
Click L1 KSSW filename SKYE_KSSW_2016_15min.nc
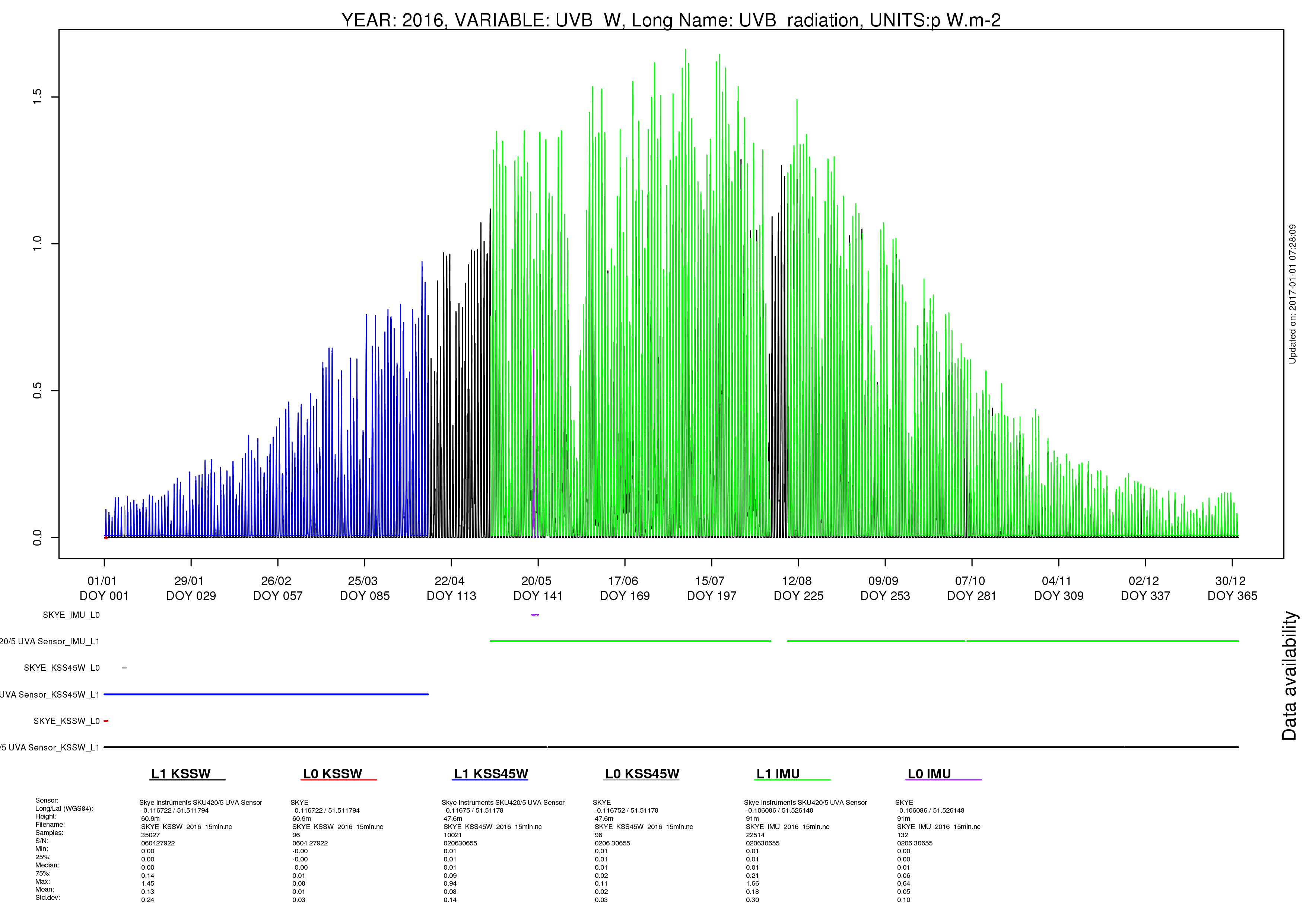[x=187, y=827]
